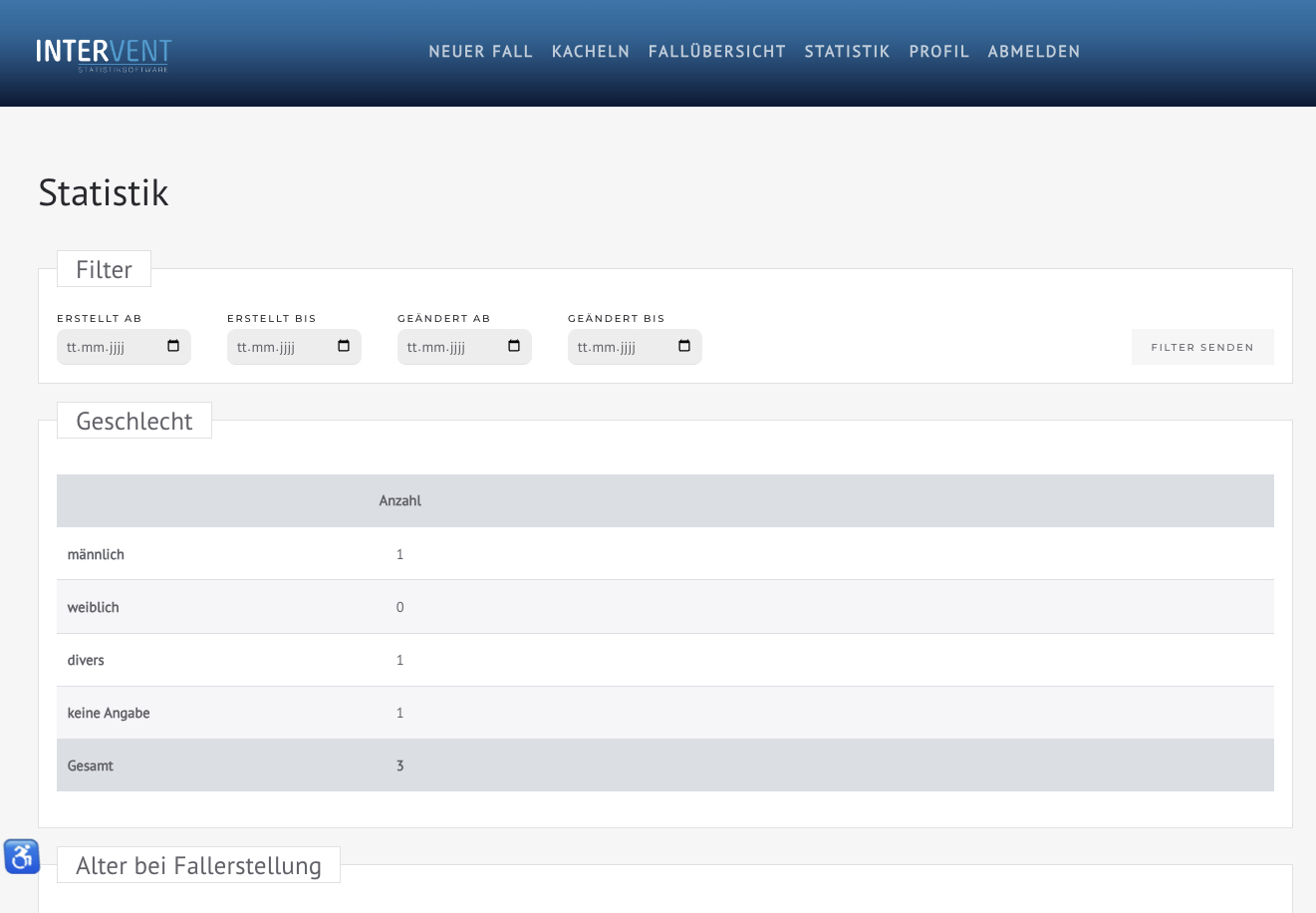Image resolution: width=1316 pixels, height=913 pixels.
Task: Open the accessibility widget icon
Action: (x=21, y=856)
